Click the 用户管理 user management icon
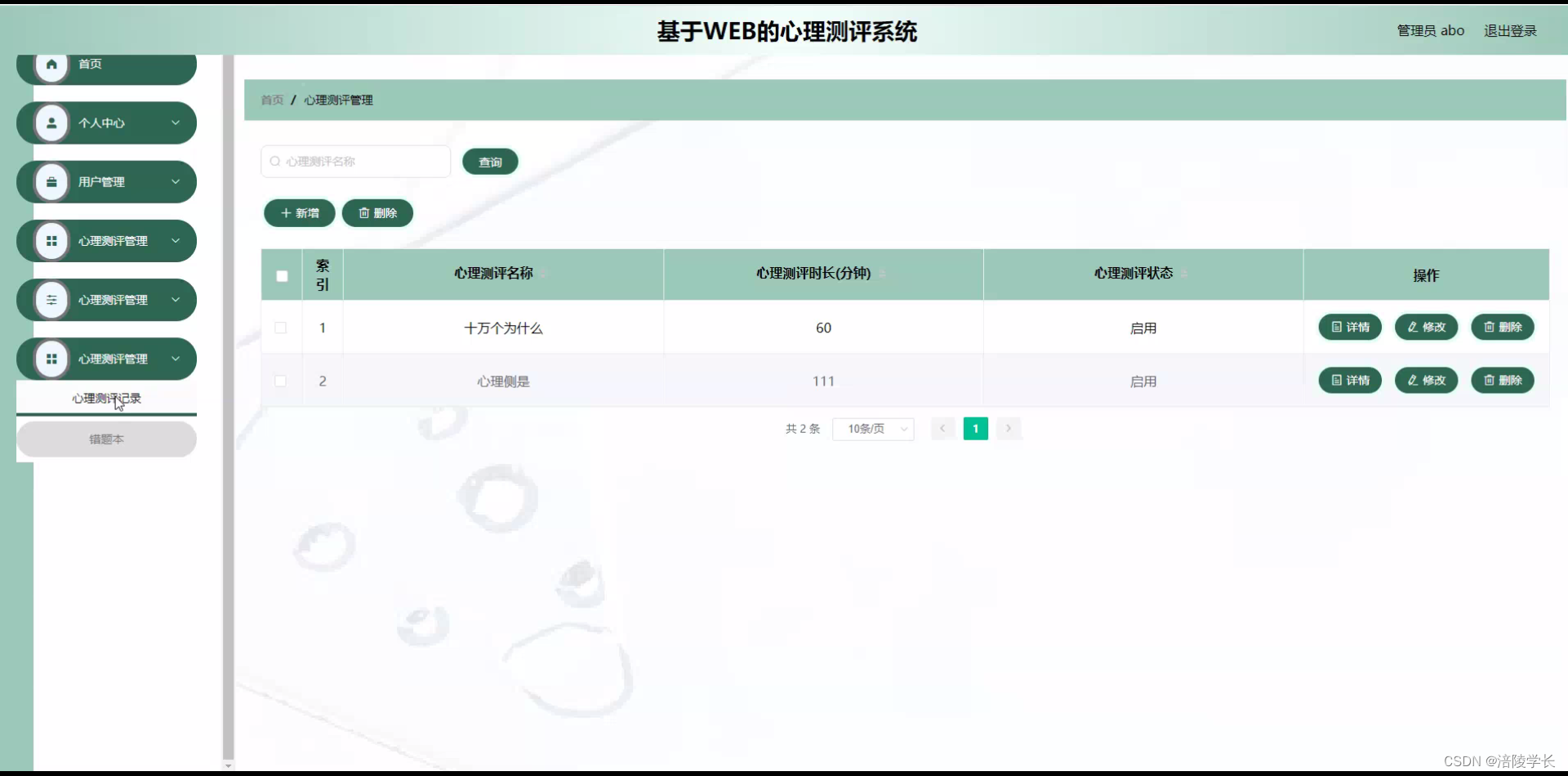The image size is (1568, 776). click(x=51, y=181)
